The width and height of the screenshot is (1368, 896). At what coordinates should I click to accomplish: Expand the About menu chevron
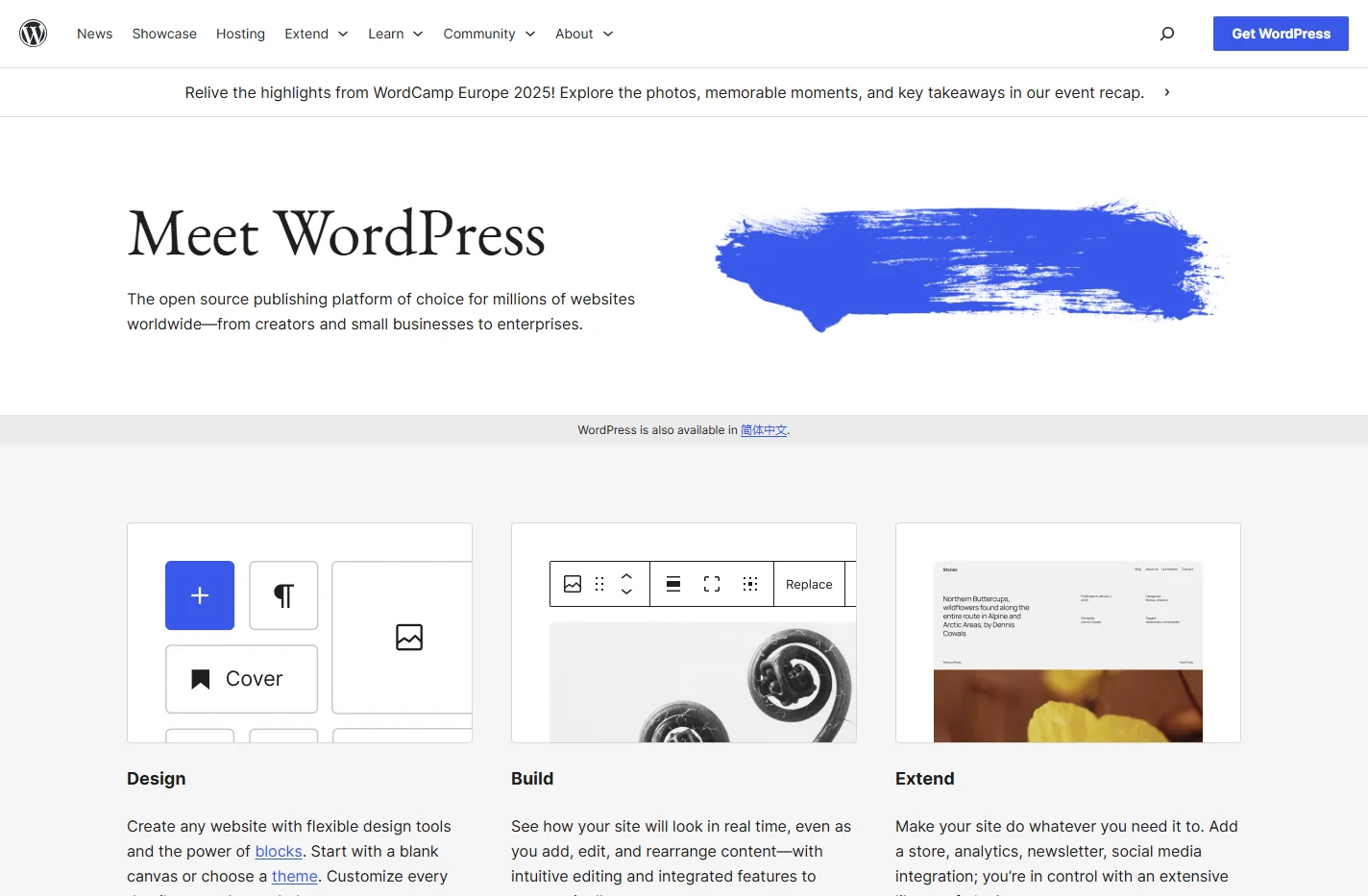pyautogui.click(x=608, y=34)
